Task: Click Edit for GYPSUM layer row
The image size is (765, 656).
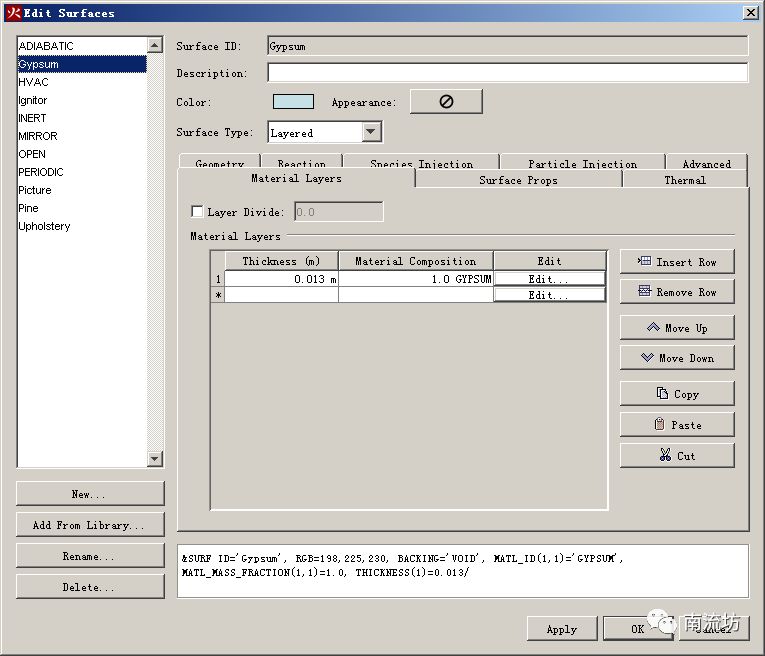Action: (548, 280)
